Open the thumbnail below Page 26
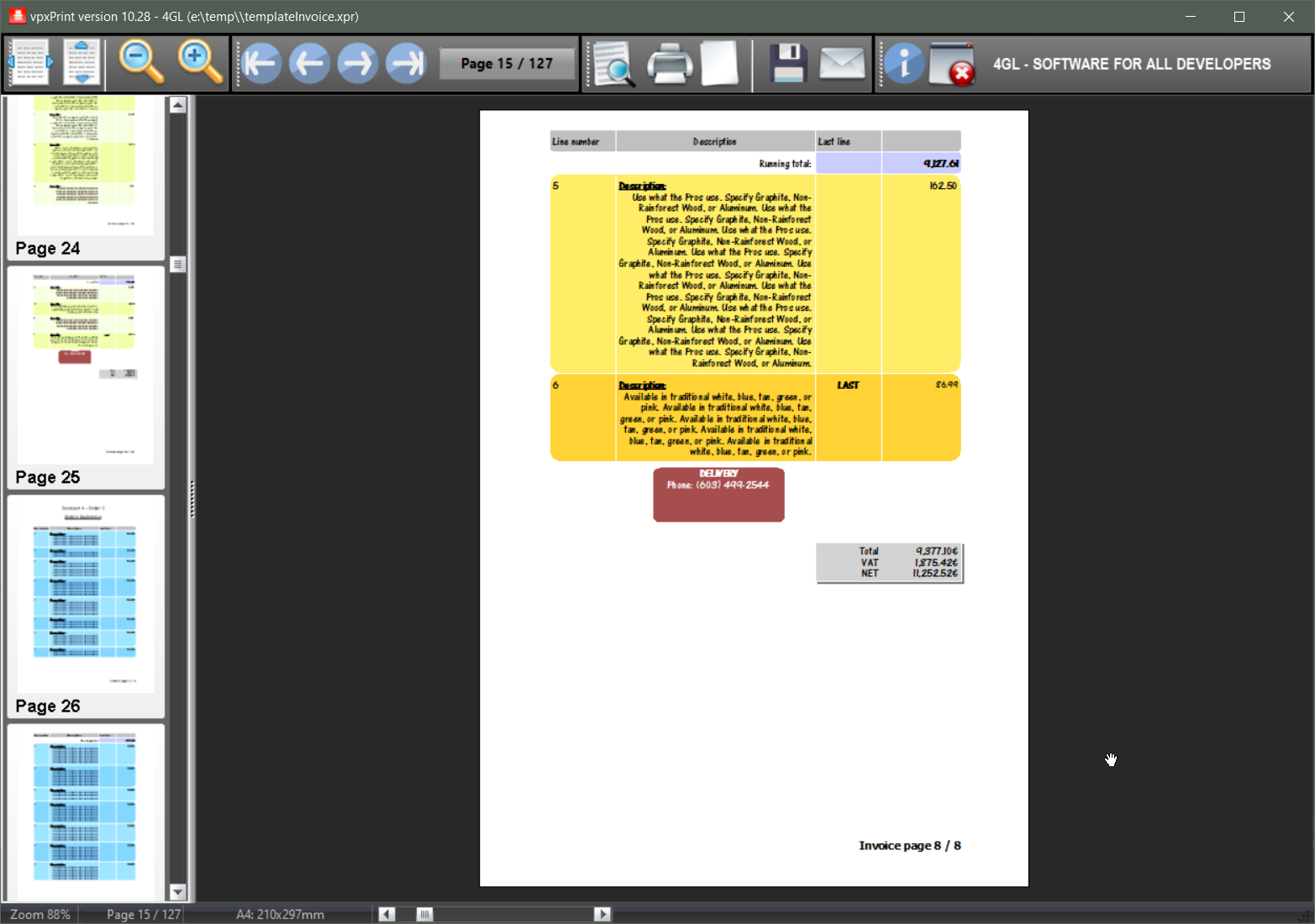Image resolution: width=1315 pixels, height=924 pixels. pos(85,812)
